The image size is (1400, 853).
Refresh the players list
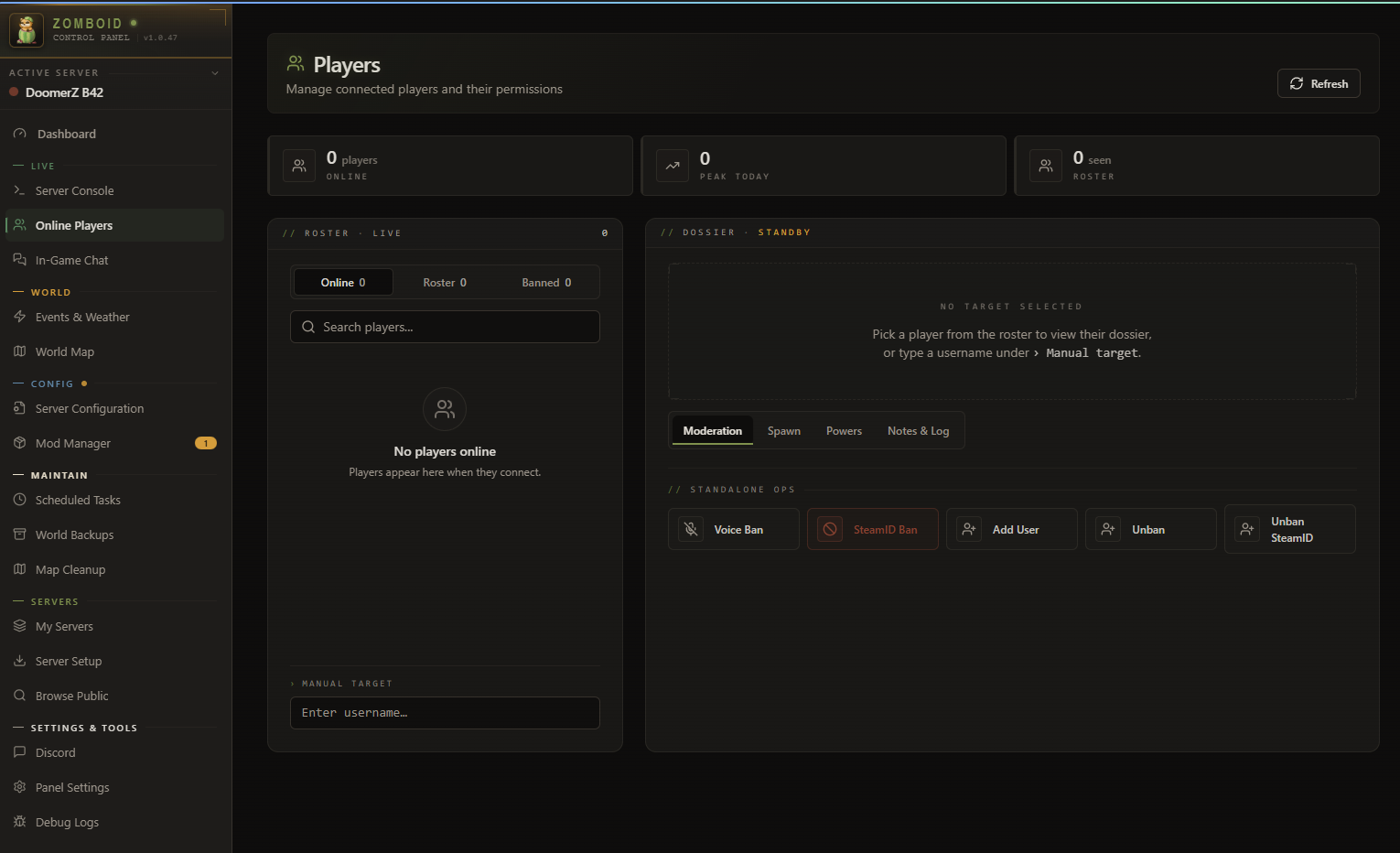click(x=1319, y=83)
